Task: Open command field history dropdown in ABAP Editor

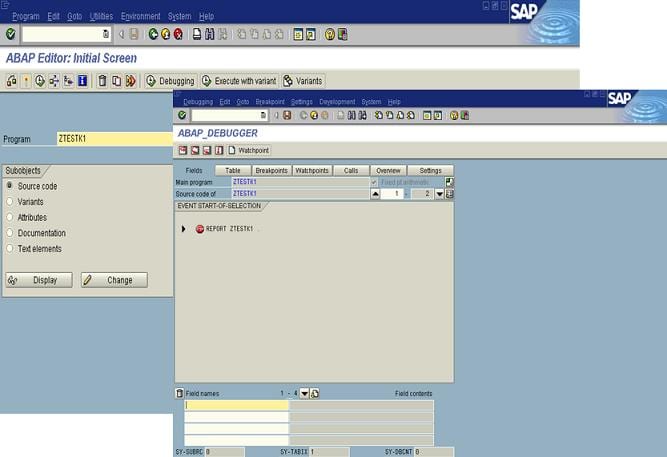Action: pyautogui.click(x=105, y=34)
